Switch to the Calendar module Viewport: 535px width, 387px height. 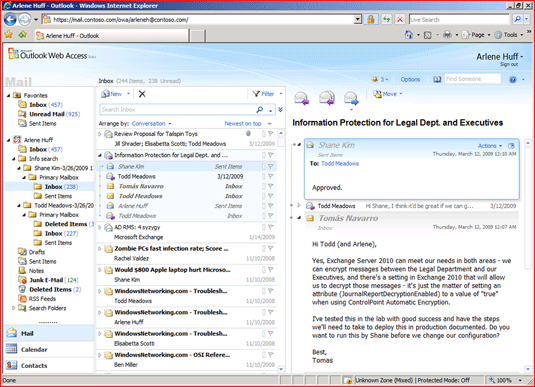coord(49,349)
